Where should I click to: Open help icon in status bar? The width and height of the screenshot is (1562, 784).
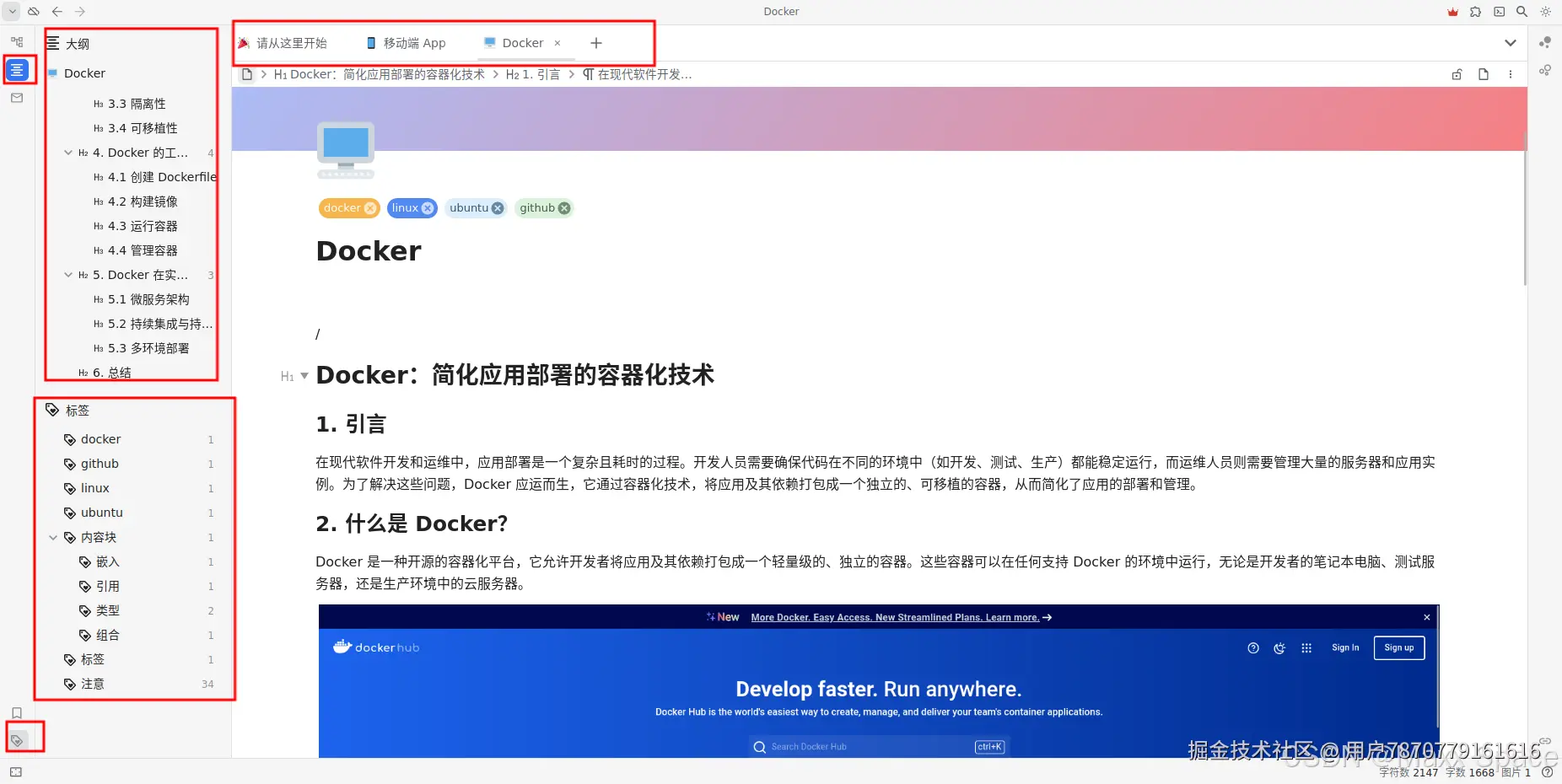(1548, 772)
